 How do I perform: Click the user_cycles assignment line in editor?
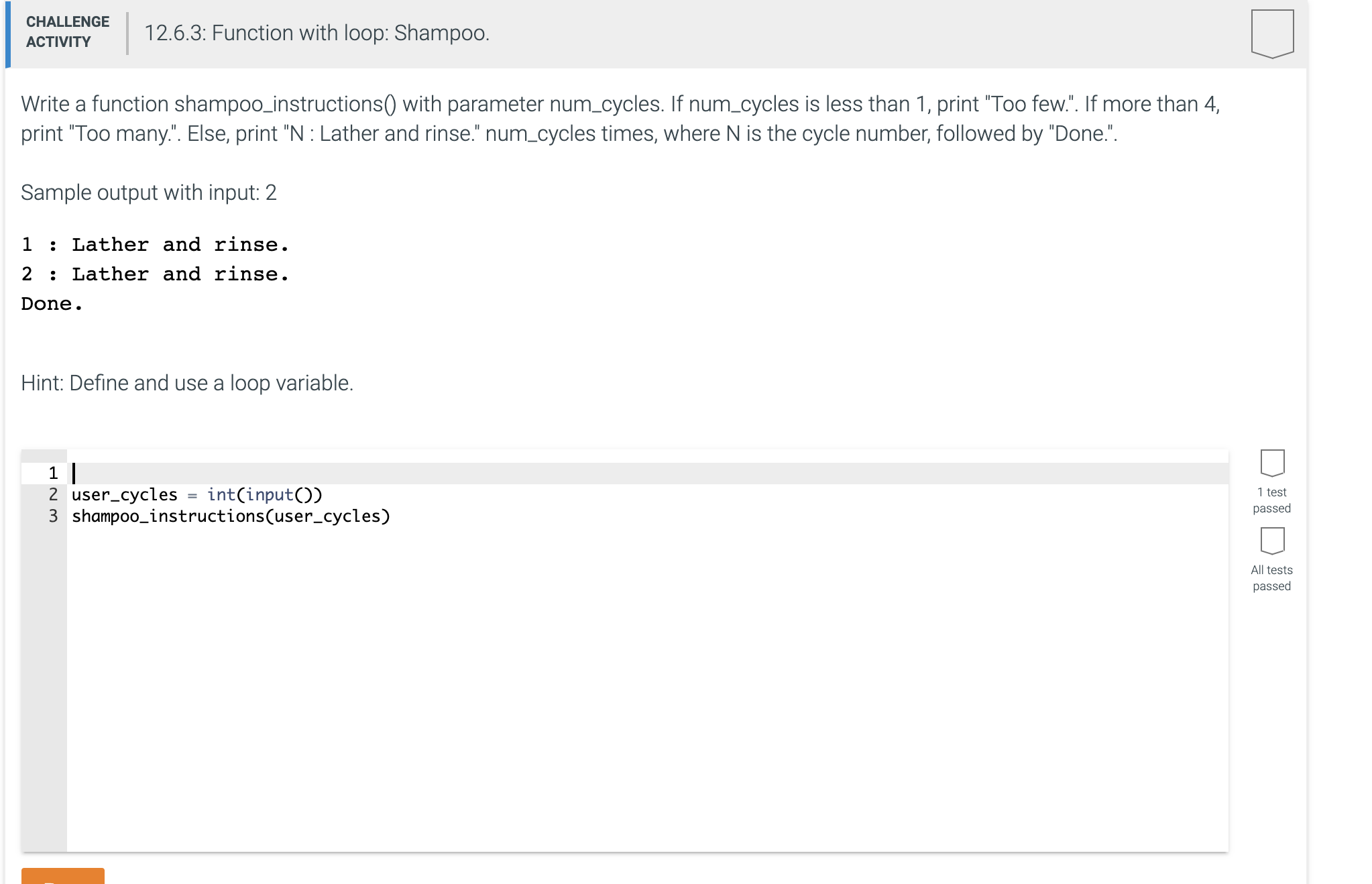click(197, 495)
